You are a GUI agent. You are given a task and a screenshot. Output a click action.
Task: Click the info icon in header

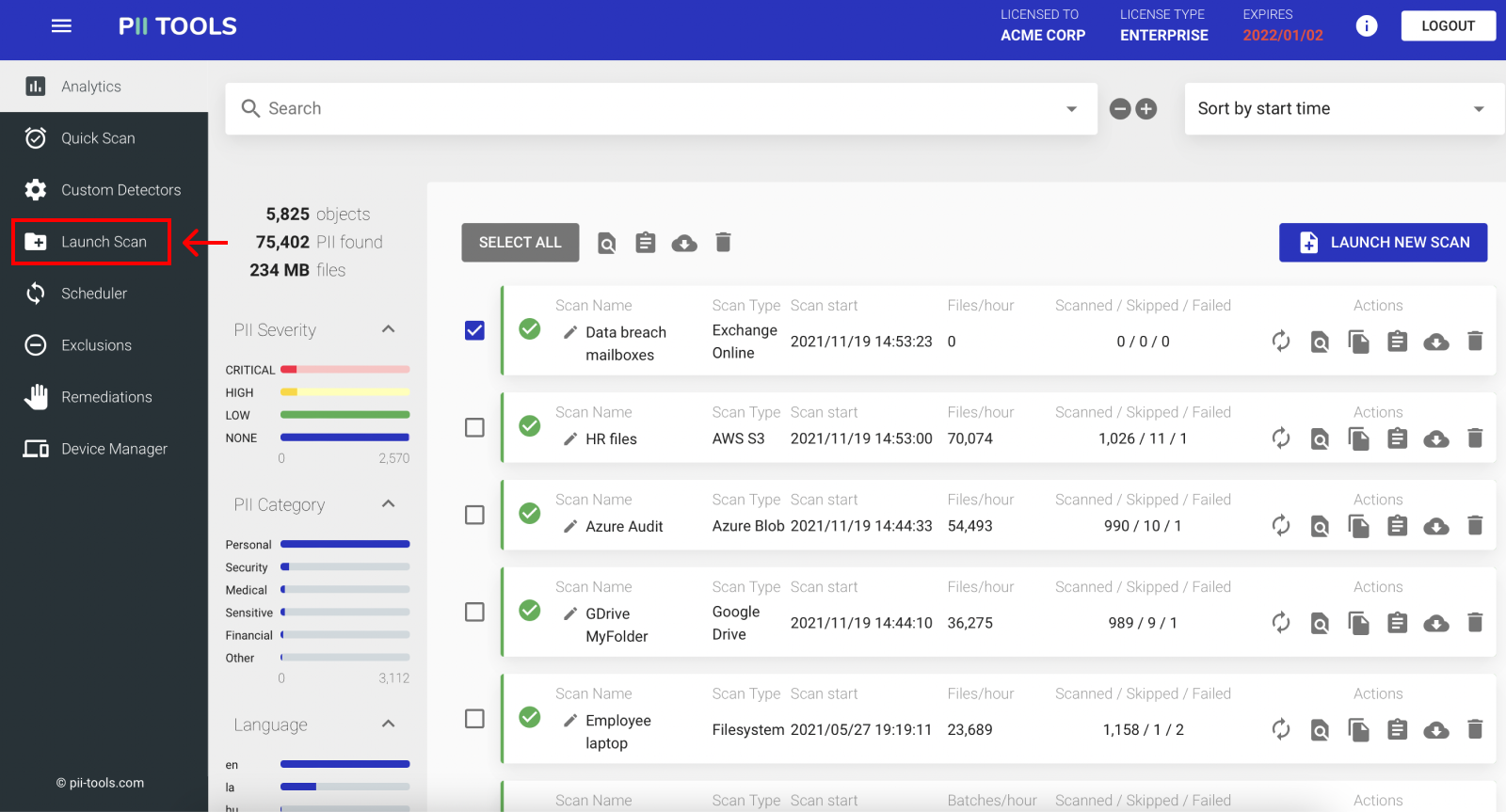1366,26
